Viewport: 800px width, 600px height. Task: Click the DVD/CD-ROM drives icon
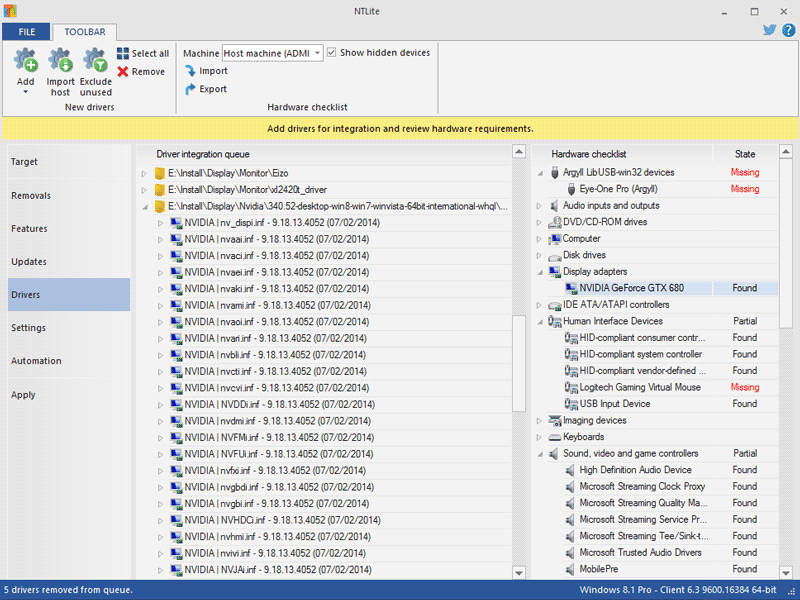[x=555, y=222]
